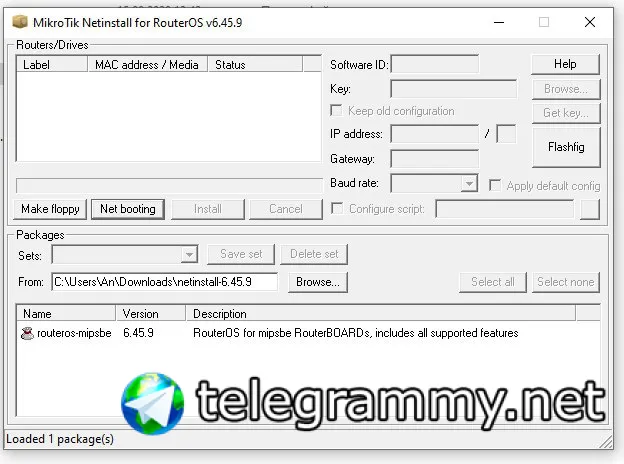Click into the Key input field
Viewport: 624px width, 464px height.
[x=454, y=89]
